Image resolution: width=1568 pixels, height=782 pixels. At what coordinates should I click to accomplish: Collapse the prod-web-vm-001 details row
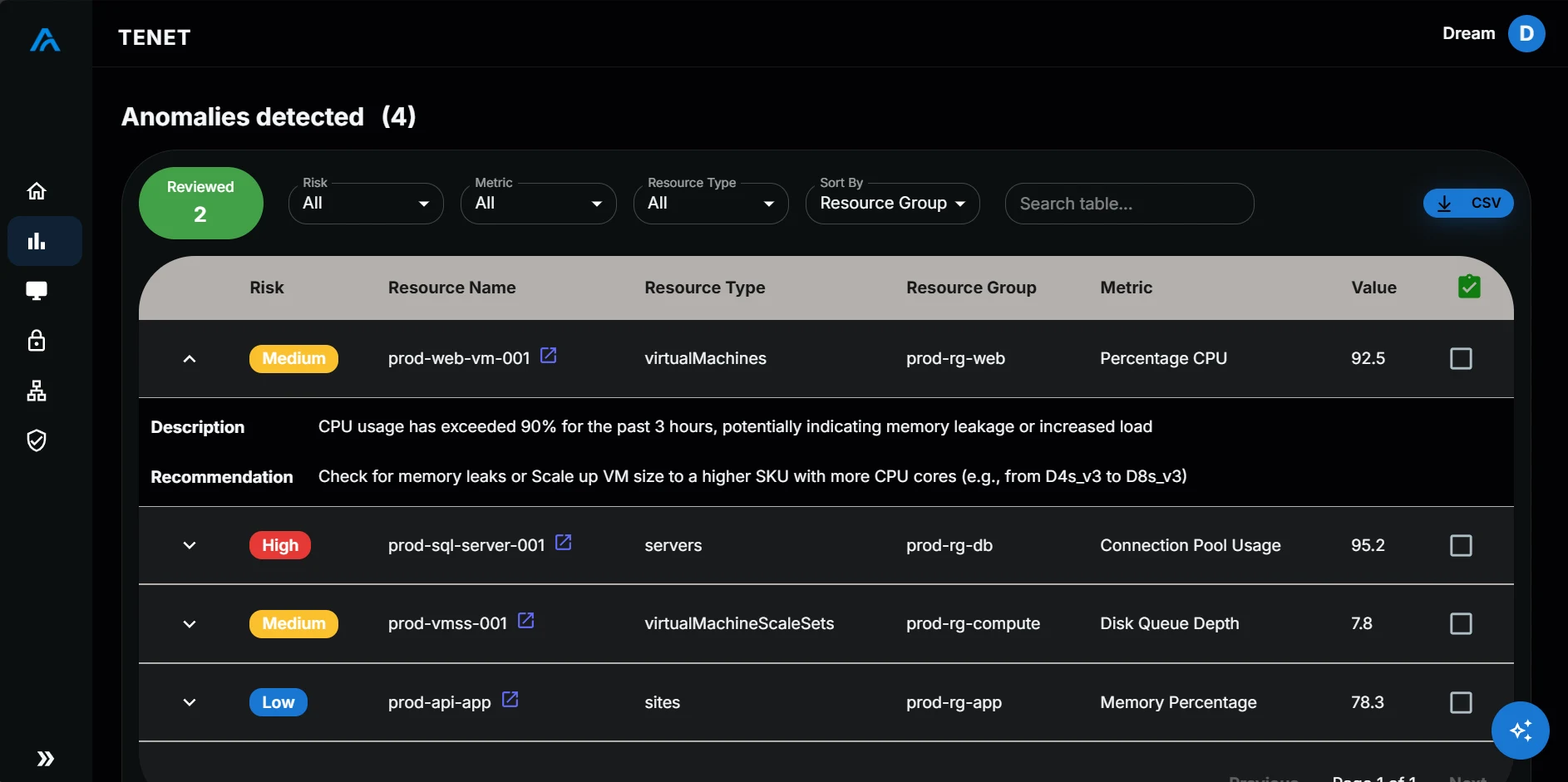(x=189, y=358)
